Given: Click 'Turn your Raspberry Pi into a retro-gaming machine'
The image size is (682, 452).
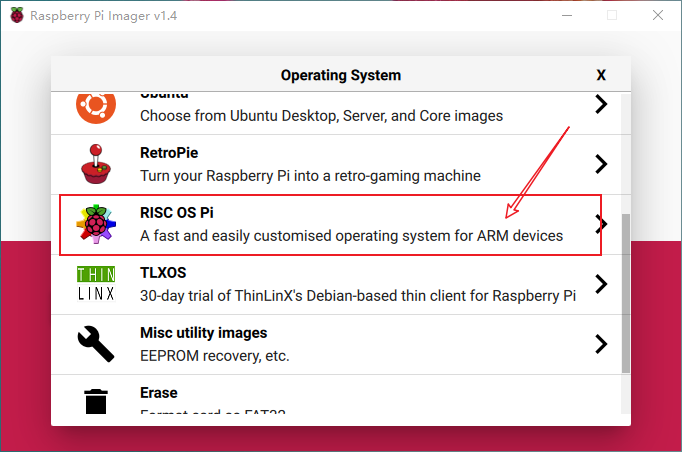Looking at the screenshot, I should tap(310, 176).
